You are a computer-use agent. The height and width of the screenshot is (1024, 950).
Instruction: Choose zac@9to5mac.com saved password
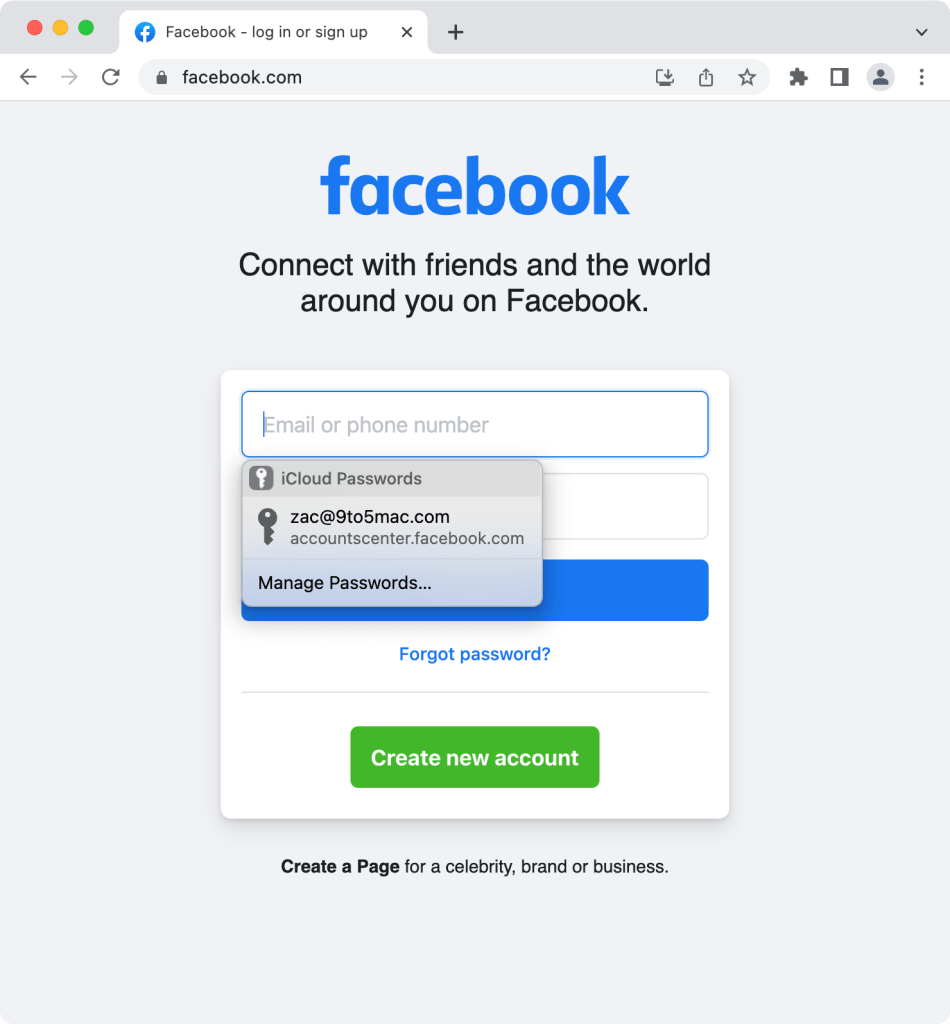click(x=392, y=527)
